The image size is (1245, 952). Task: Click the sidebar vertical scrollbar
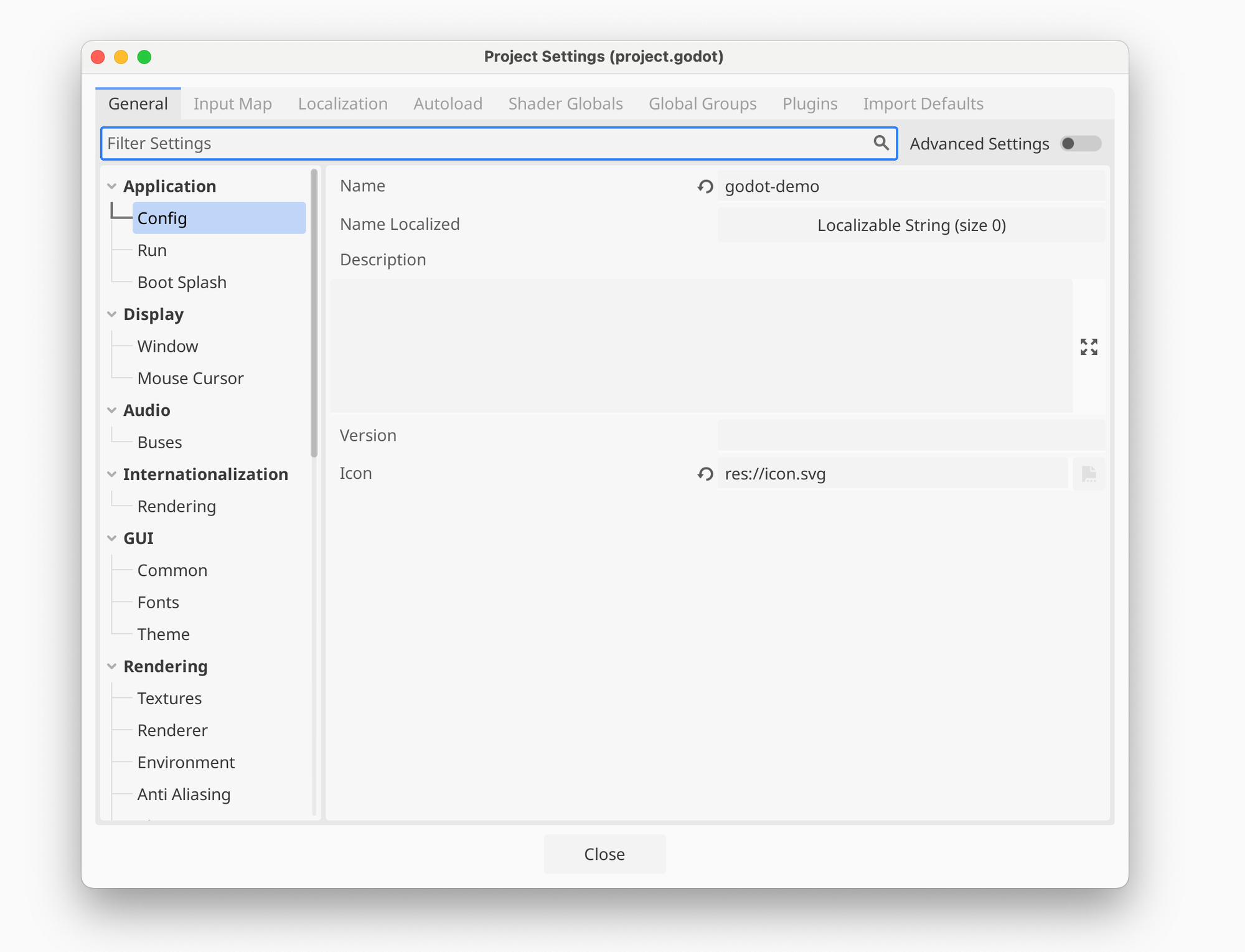(x=314, y=311)
